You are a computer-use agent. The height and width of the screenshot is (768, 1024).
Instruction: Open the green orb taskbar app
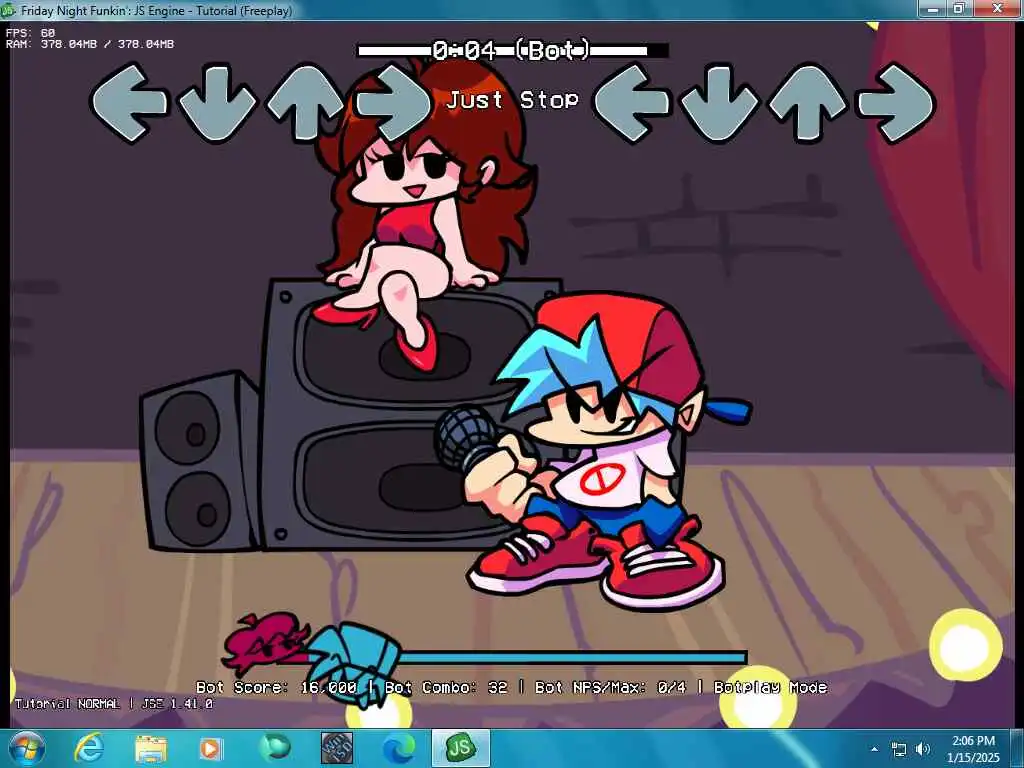coord(275,748)
